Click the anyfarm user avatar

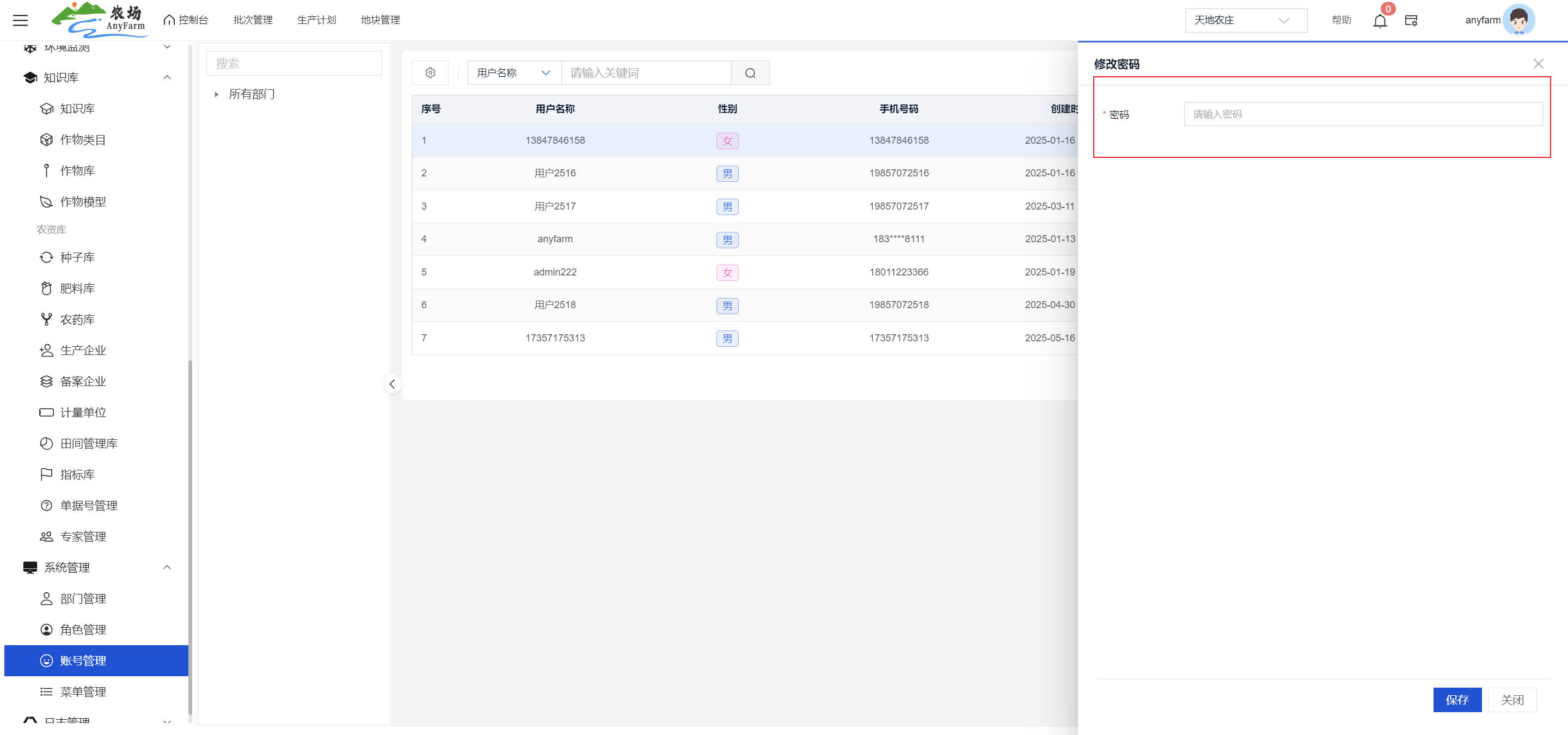click(1518, 20)
